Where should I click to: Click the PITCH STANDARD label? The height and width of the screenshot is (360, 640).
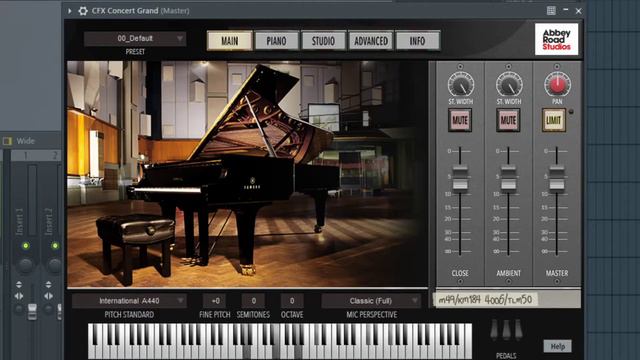click(x=129, y=315)
